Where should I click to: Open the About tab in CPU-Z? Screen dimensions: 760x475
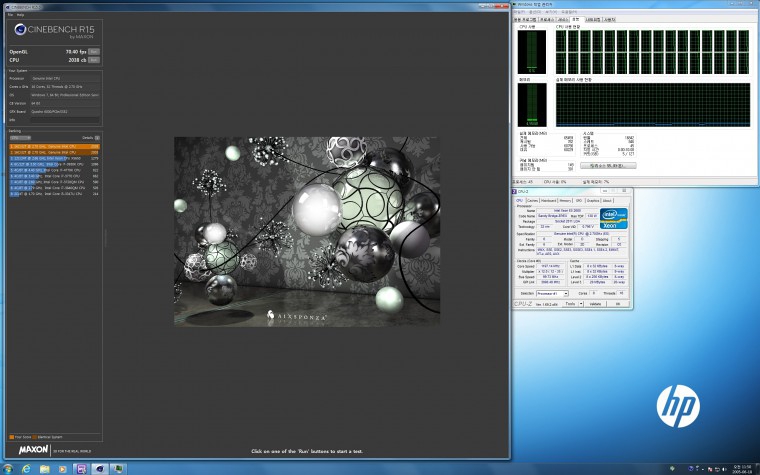(607, 201)
